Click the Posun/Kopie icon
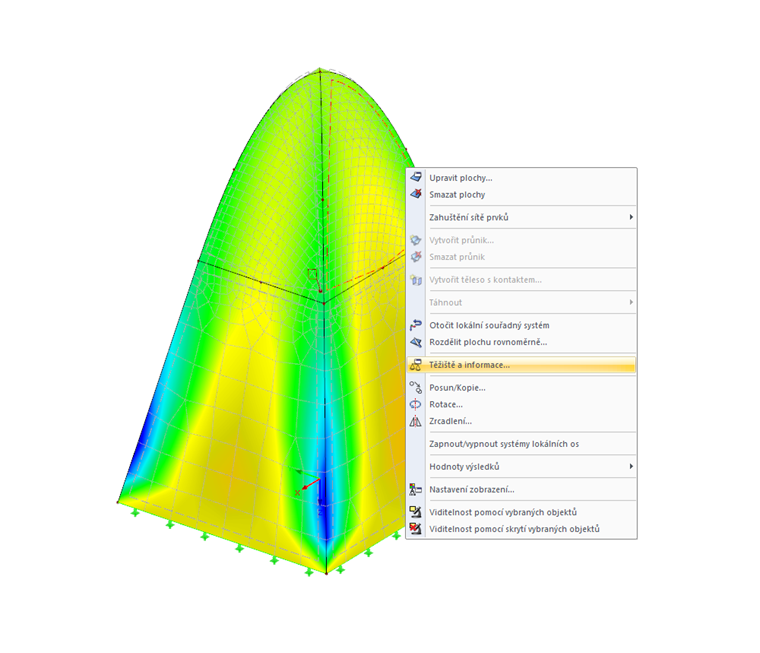 (416, 387)
